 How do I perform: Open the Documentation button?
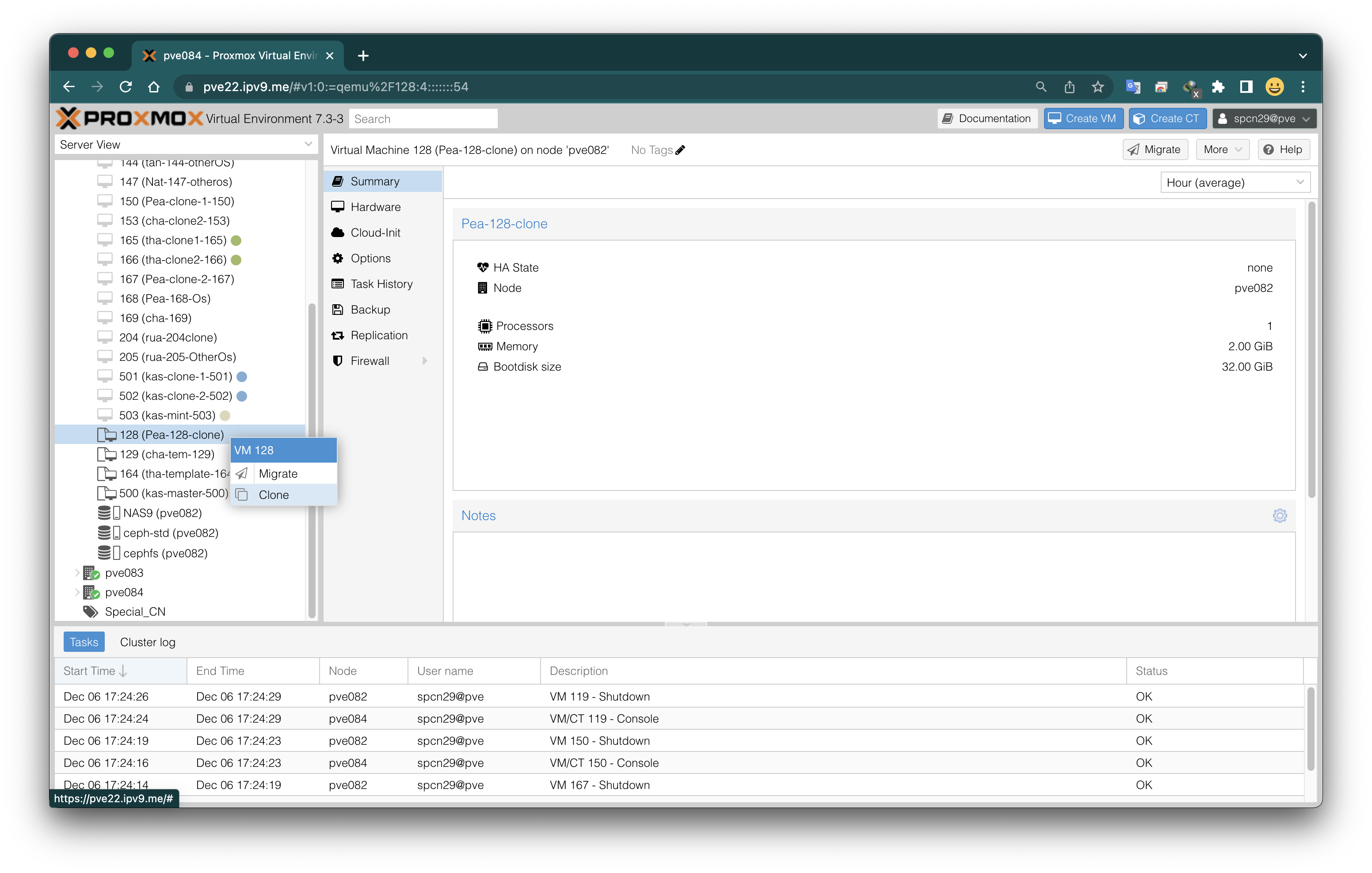987,118
